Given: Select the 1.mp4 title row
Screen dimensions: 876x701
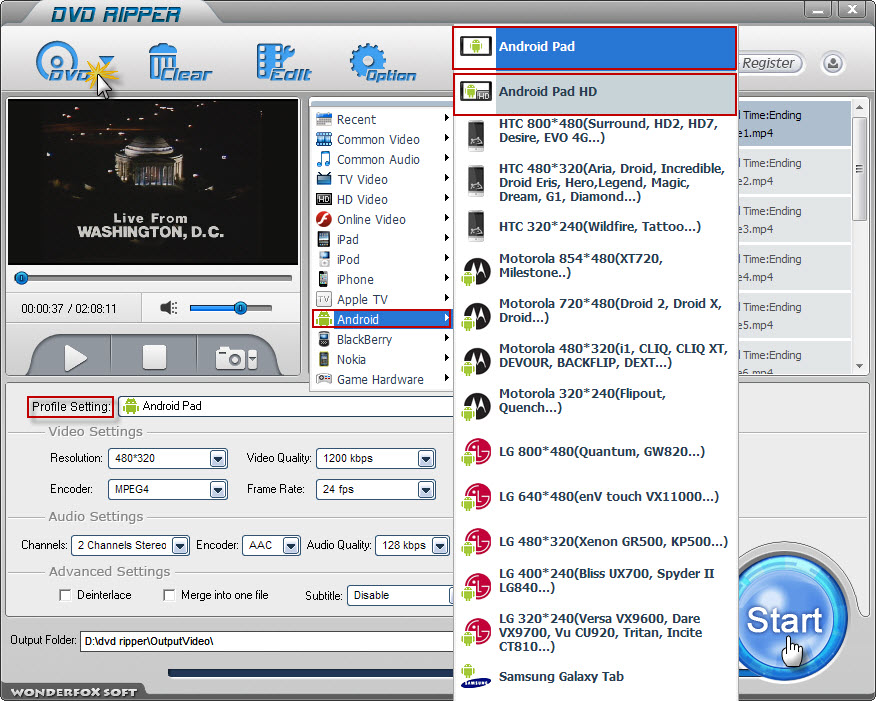Looking at the screenshot, I should 794,124.
